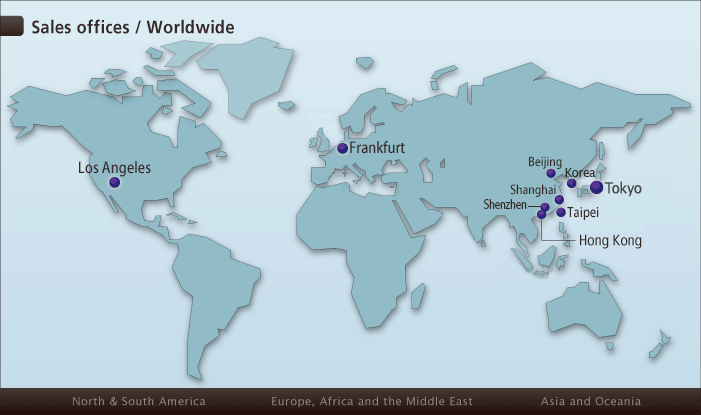Click the Frankfurt office marker dot
701x415 pixels.
pyautogui.click(x=342, y=149)
